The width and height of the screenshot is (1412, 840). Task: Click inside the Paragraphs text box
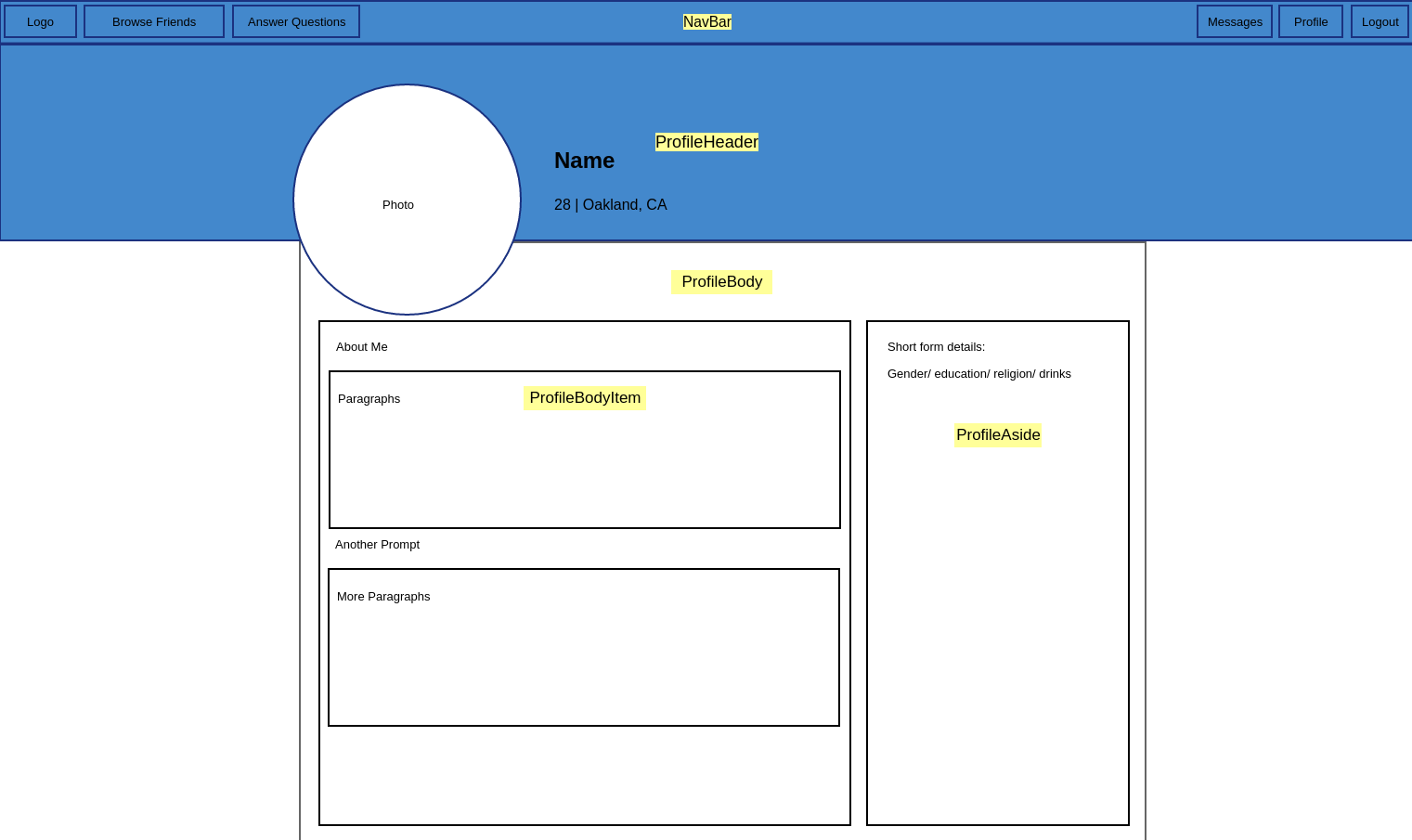(x=585, y=449)
